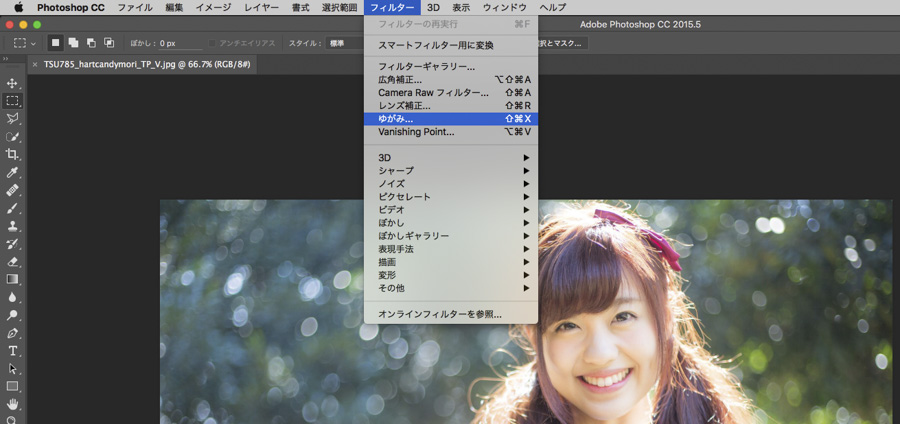This screenshot has width=900, height=424.
Task: Open the ファイル menu
Action: [135, 7]
